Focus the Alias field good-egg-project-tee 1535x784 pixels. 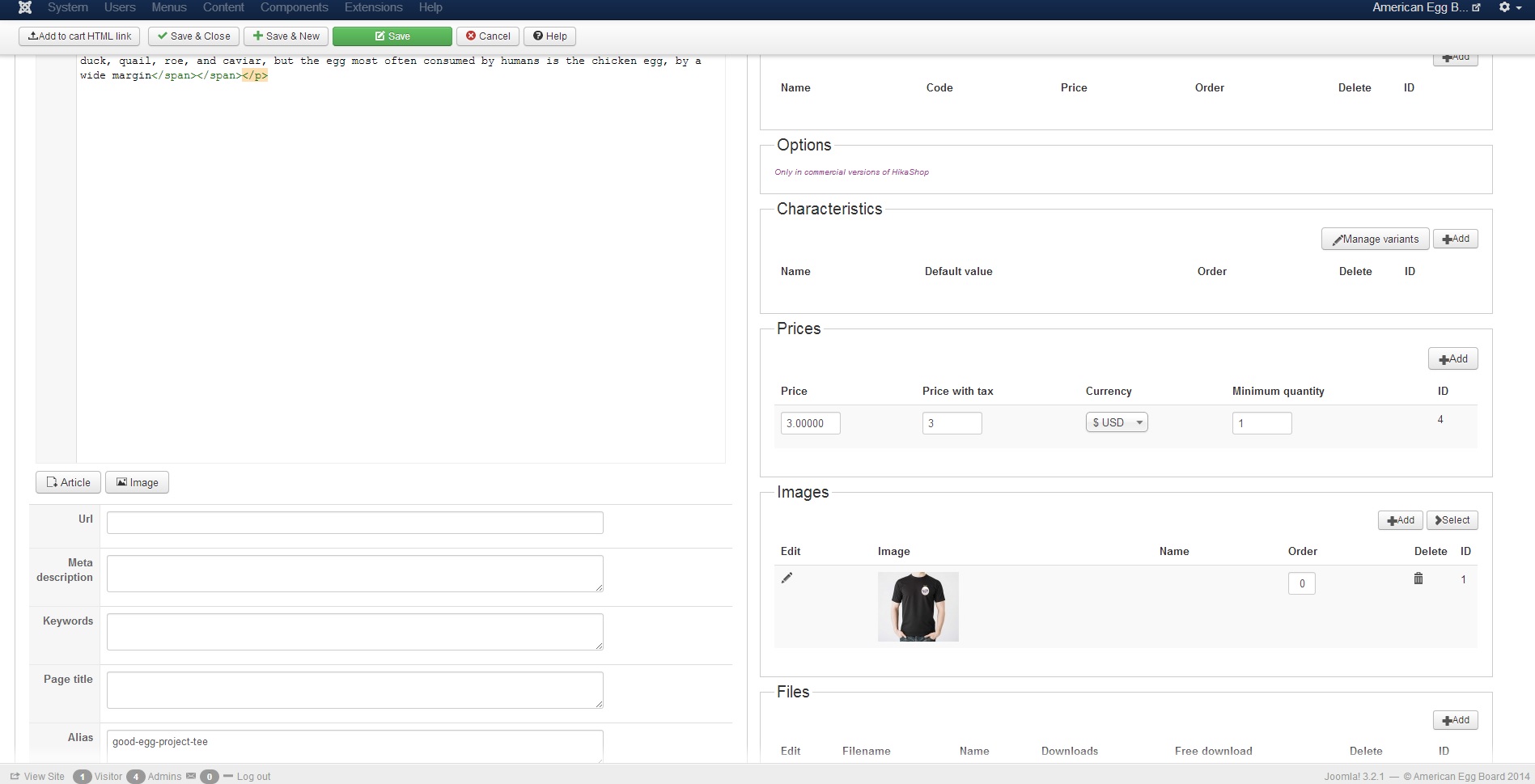point(355,746)
